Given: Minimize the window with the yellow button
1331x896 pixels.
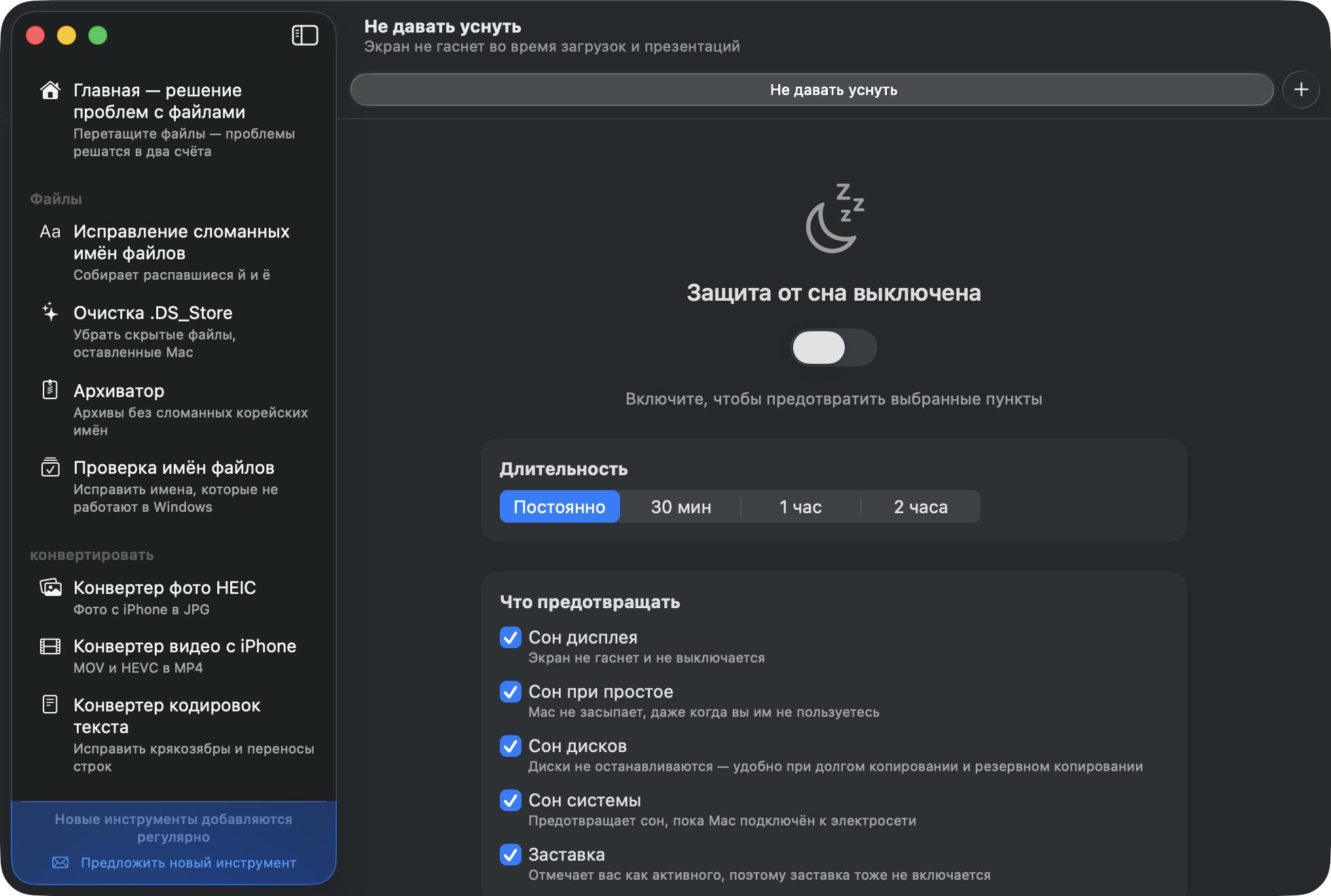Looking at the screenshot, I should [67, 35].
